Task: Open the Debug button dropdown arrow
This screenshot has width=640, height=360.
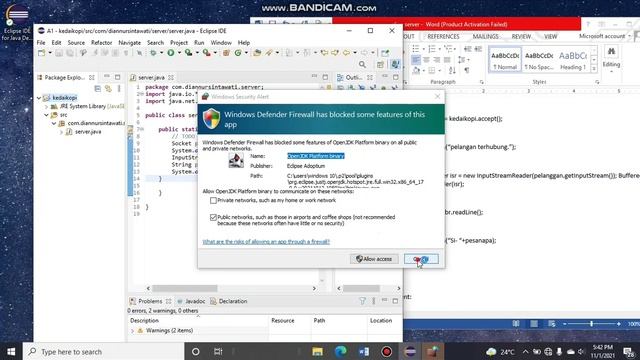Action: [161, 53]
